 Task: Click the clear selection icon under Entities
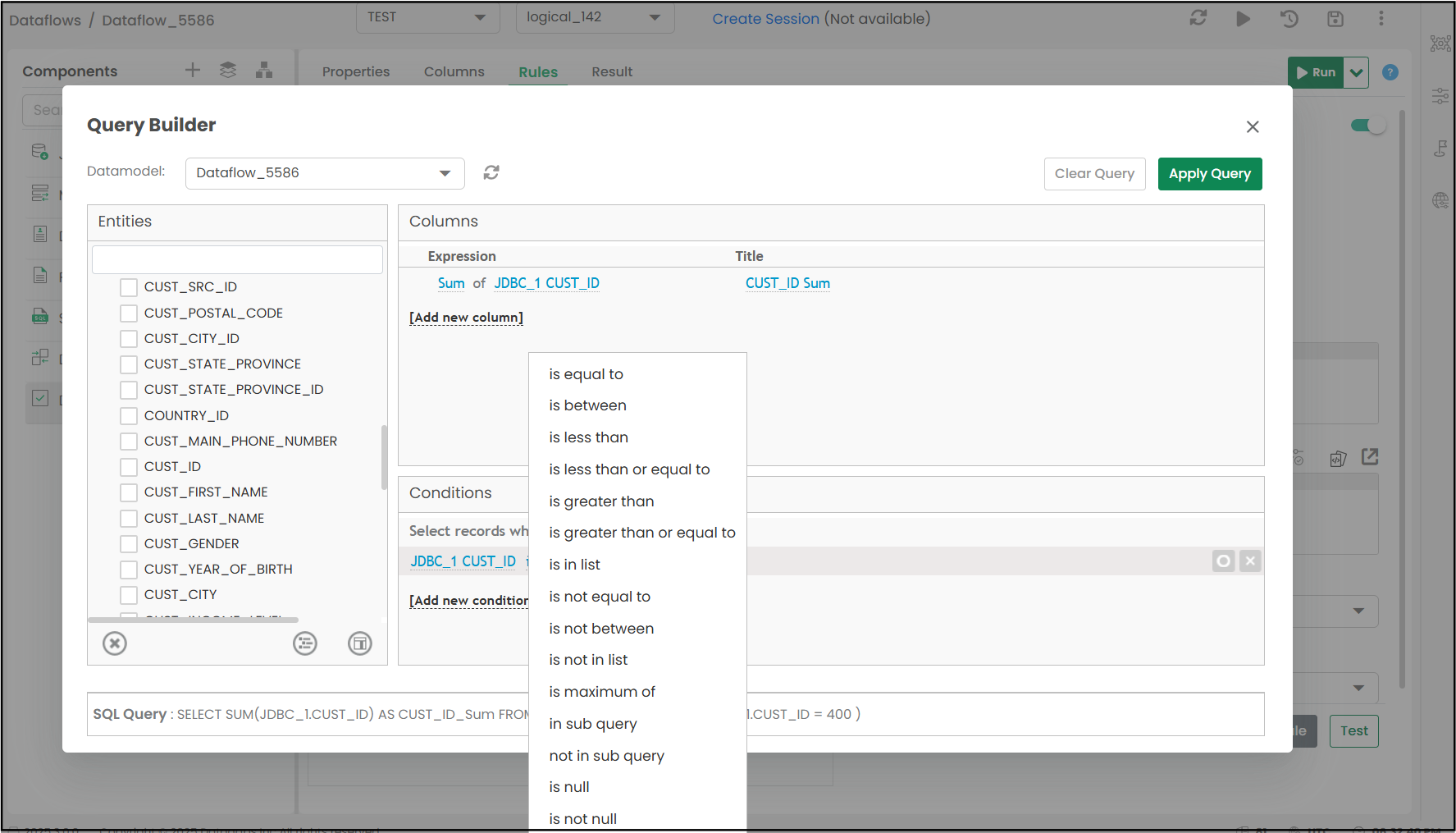(x=115, y=643)
